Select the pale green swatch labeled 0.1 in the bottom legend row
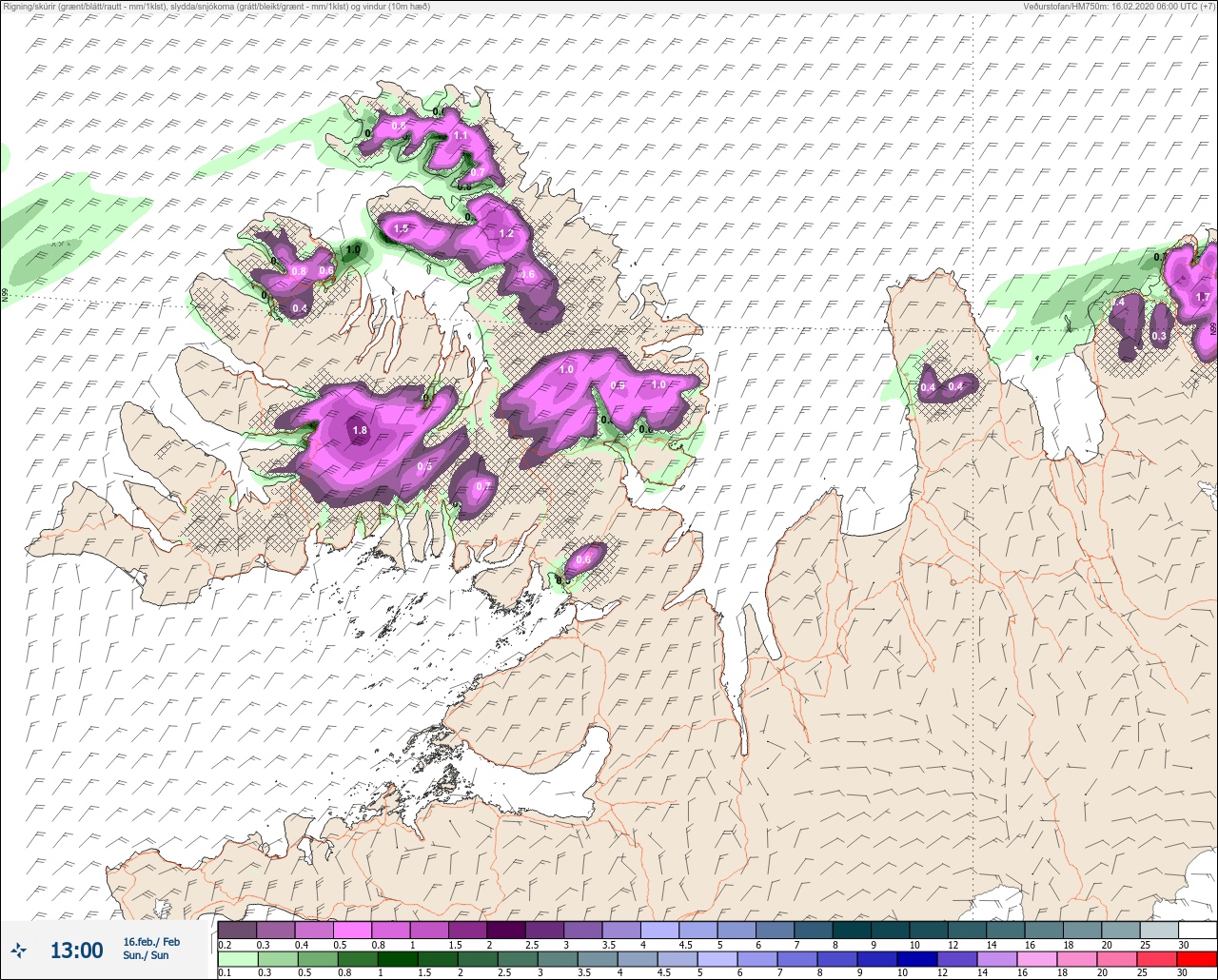The image size is (1218, 980). [x=237, y=959]
